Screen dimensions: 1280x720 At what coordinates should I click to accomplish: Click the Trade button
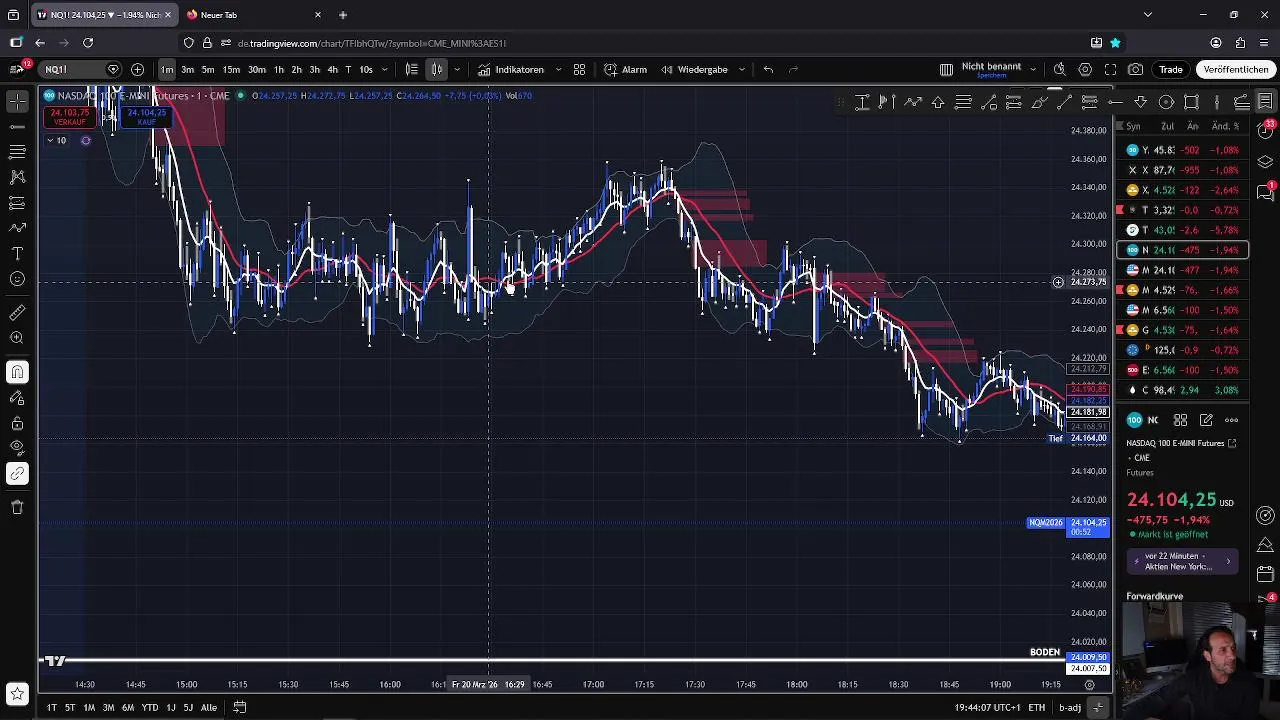pos(1171,69)
